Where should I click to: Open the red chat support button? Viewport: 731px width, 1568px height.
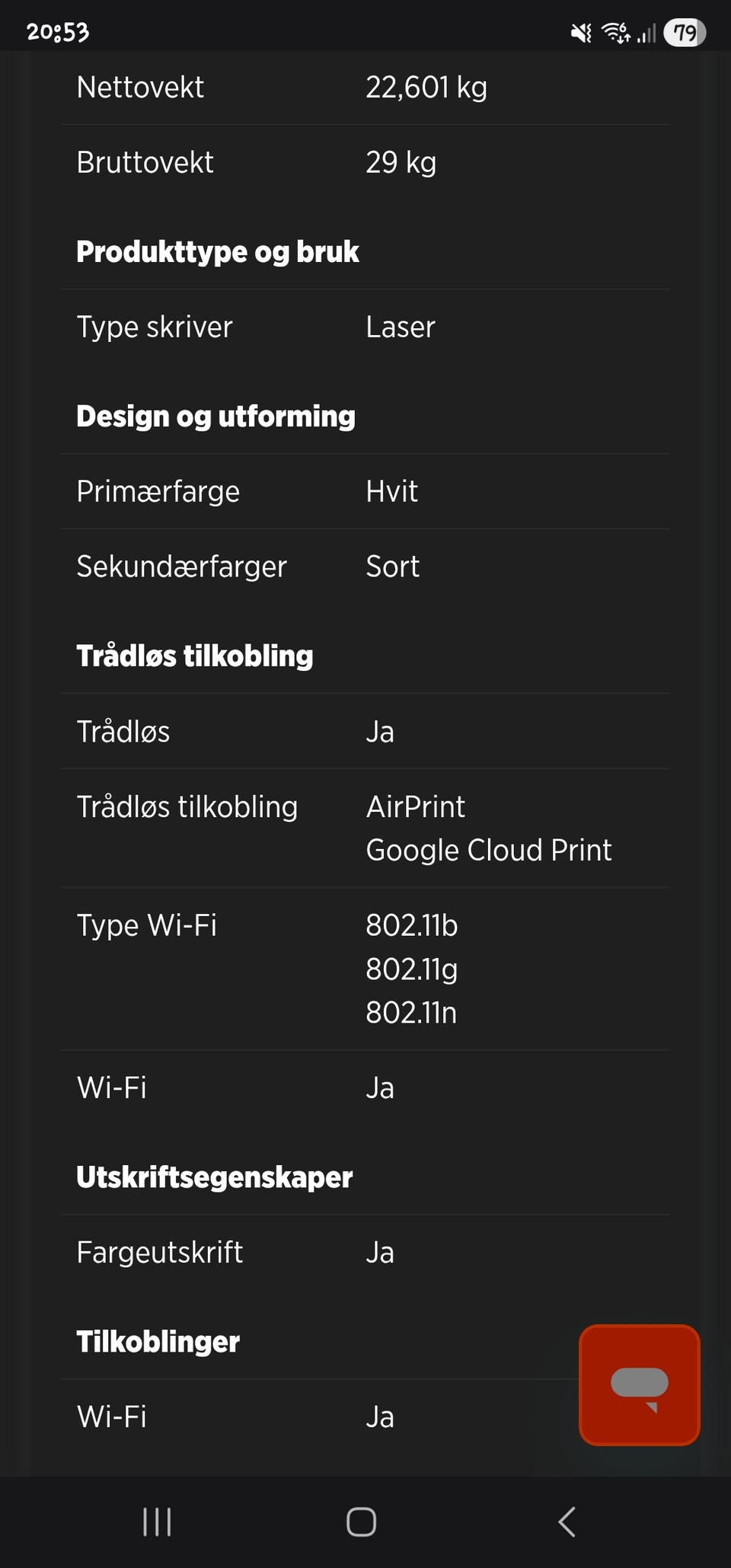pos(640,1385)
